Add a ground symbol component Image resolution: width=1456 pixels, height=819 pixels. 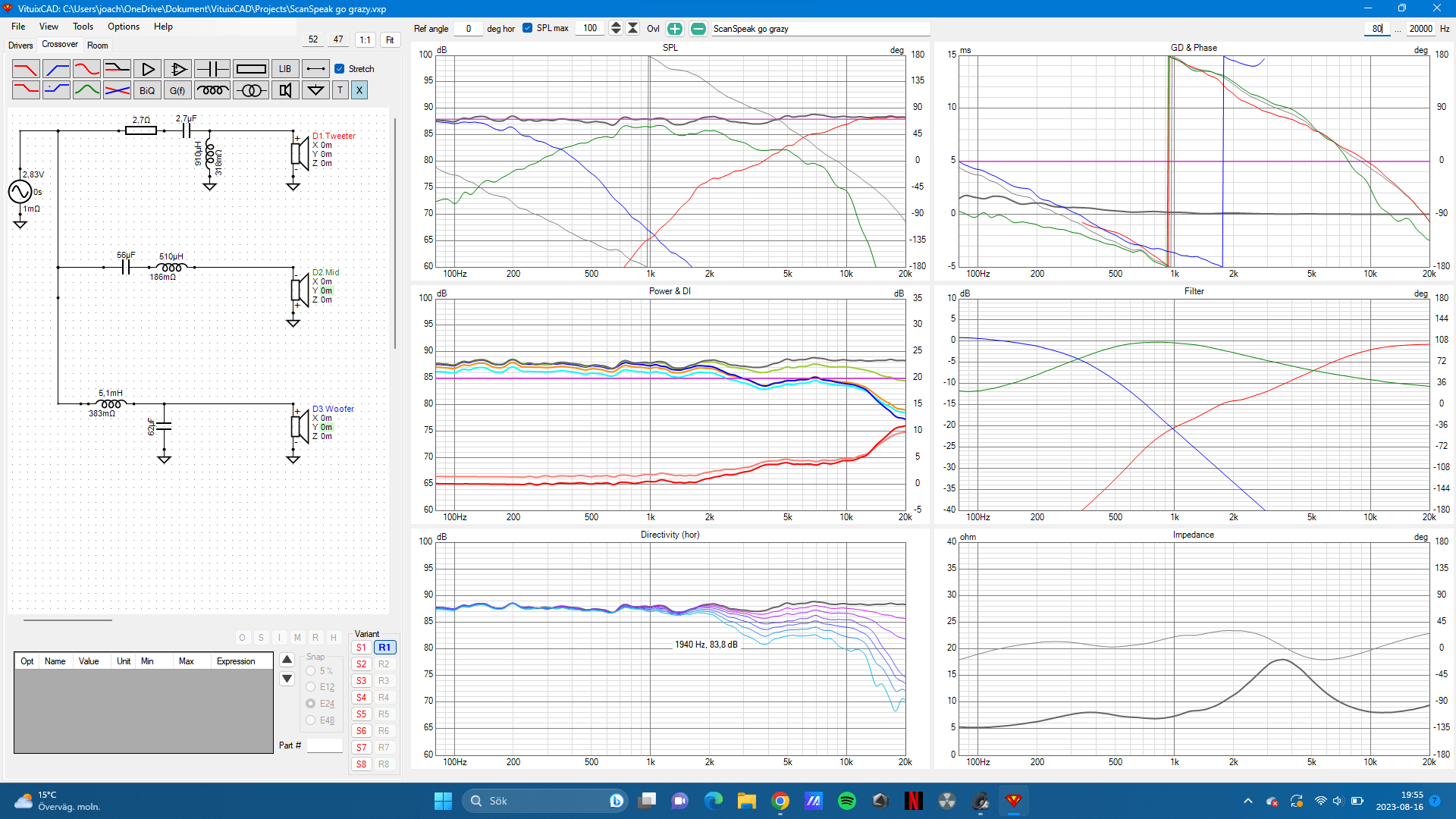coord(315,90)
